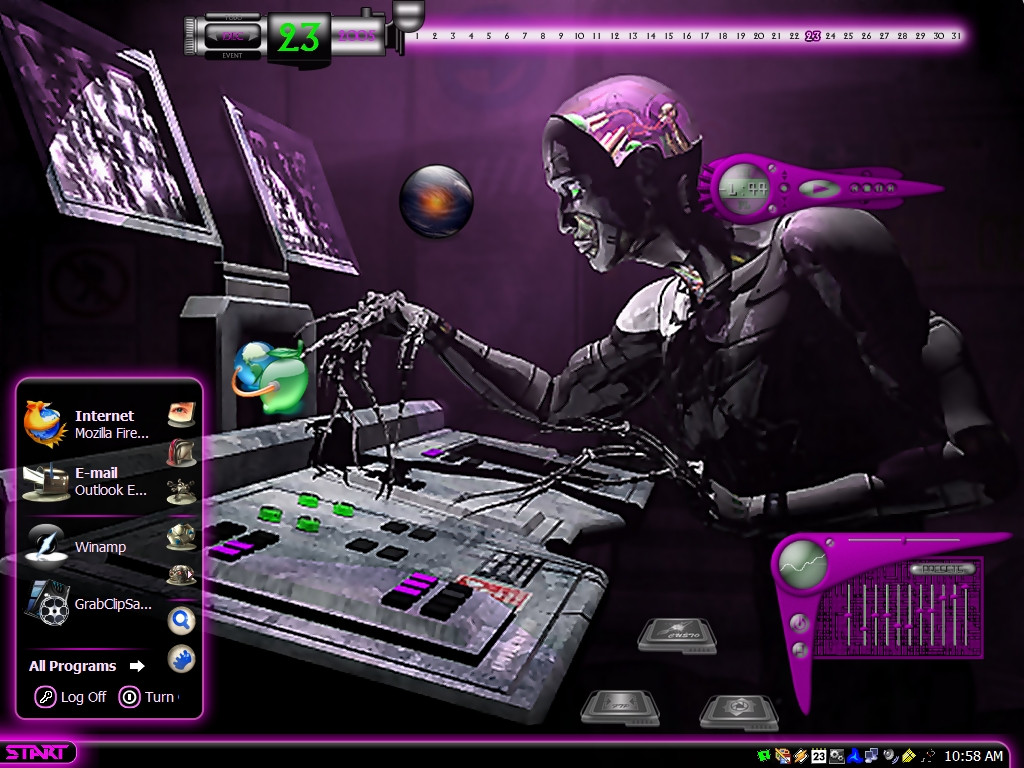Open the drone robot icon in Start menu
The image size is (1024, 768).
[181, 491]
